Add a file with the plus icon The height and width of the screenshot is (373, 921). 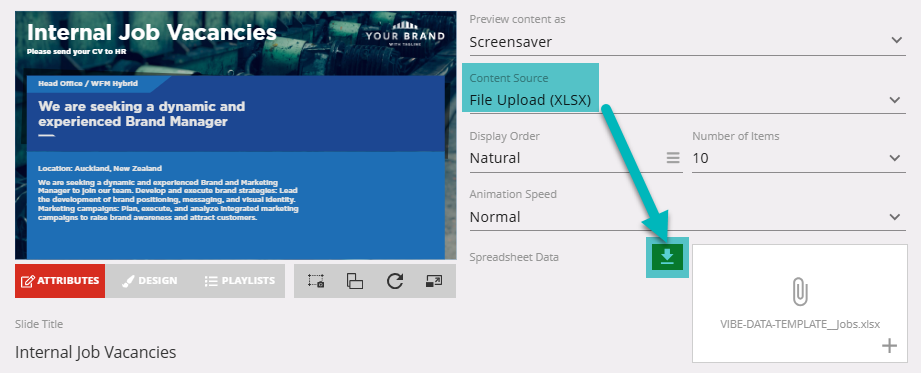(x=889, y=346)
